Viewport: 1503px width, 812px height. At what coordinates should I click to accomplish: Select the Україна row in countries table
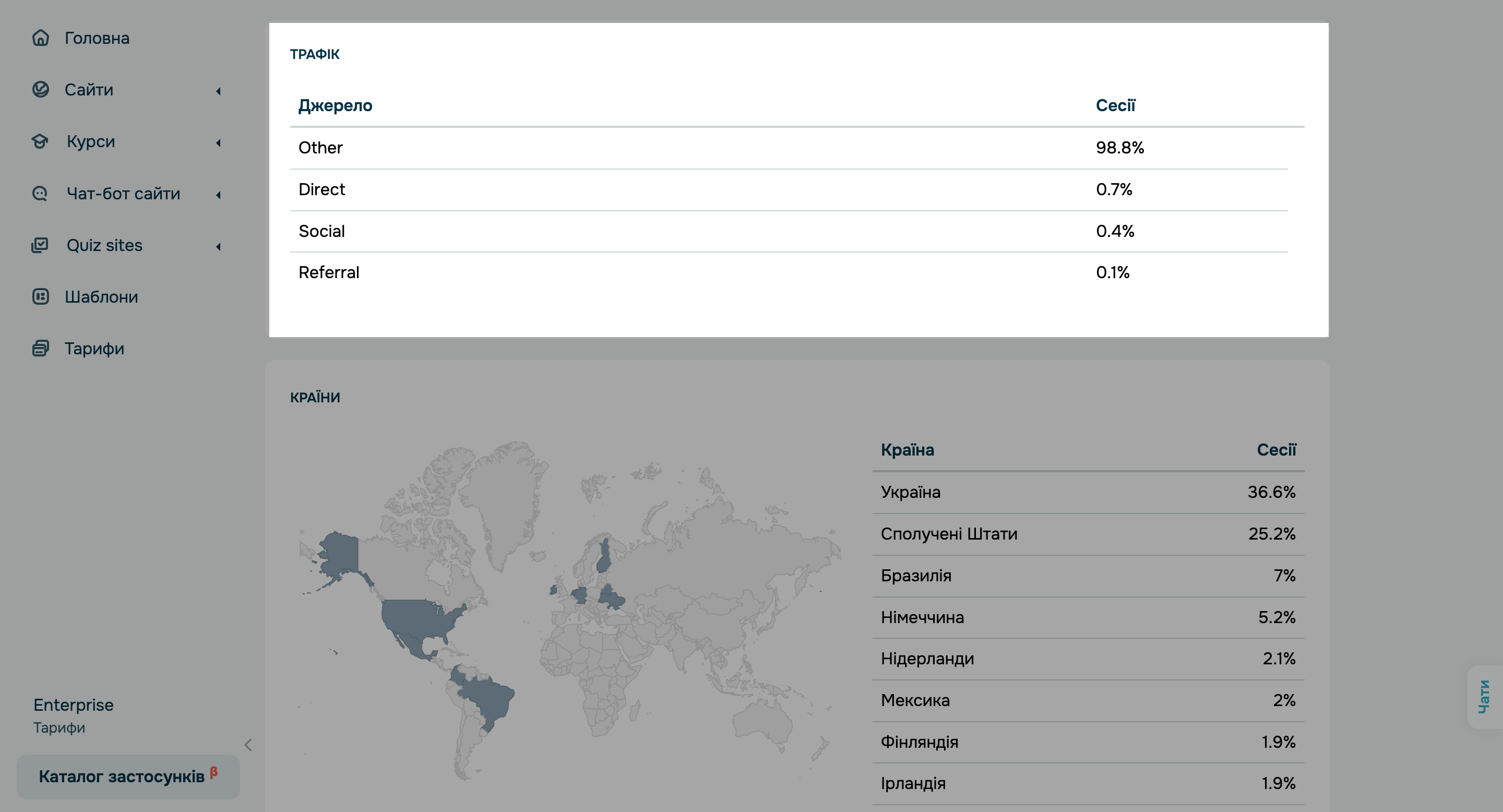pos(1088,492)
